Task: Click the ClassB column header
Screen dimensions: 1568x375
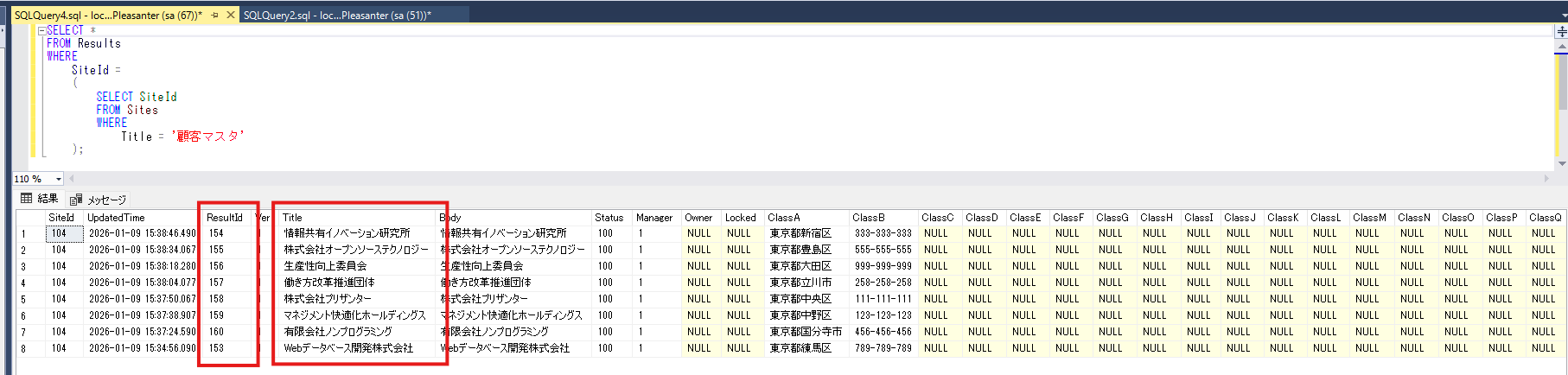Action: (x=883, y=218)
